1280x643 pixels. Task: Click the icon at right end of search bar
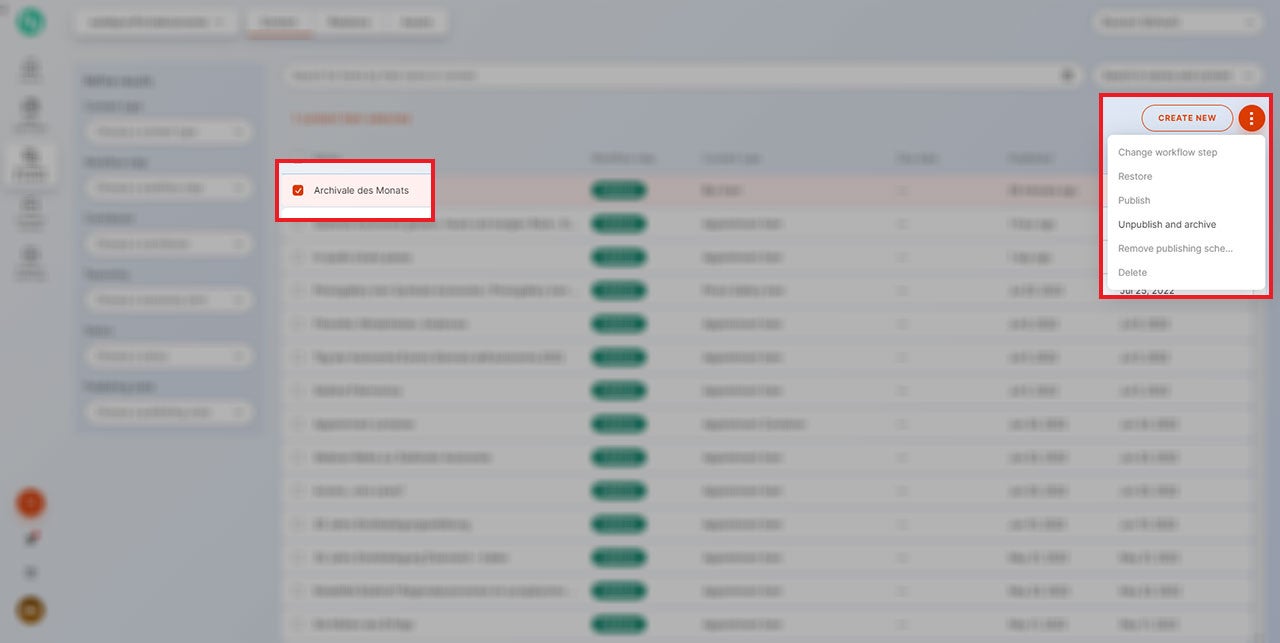point(1067,75)
